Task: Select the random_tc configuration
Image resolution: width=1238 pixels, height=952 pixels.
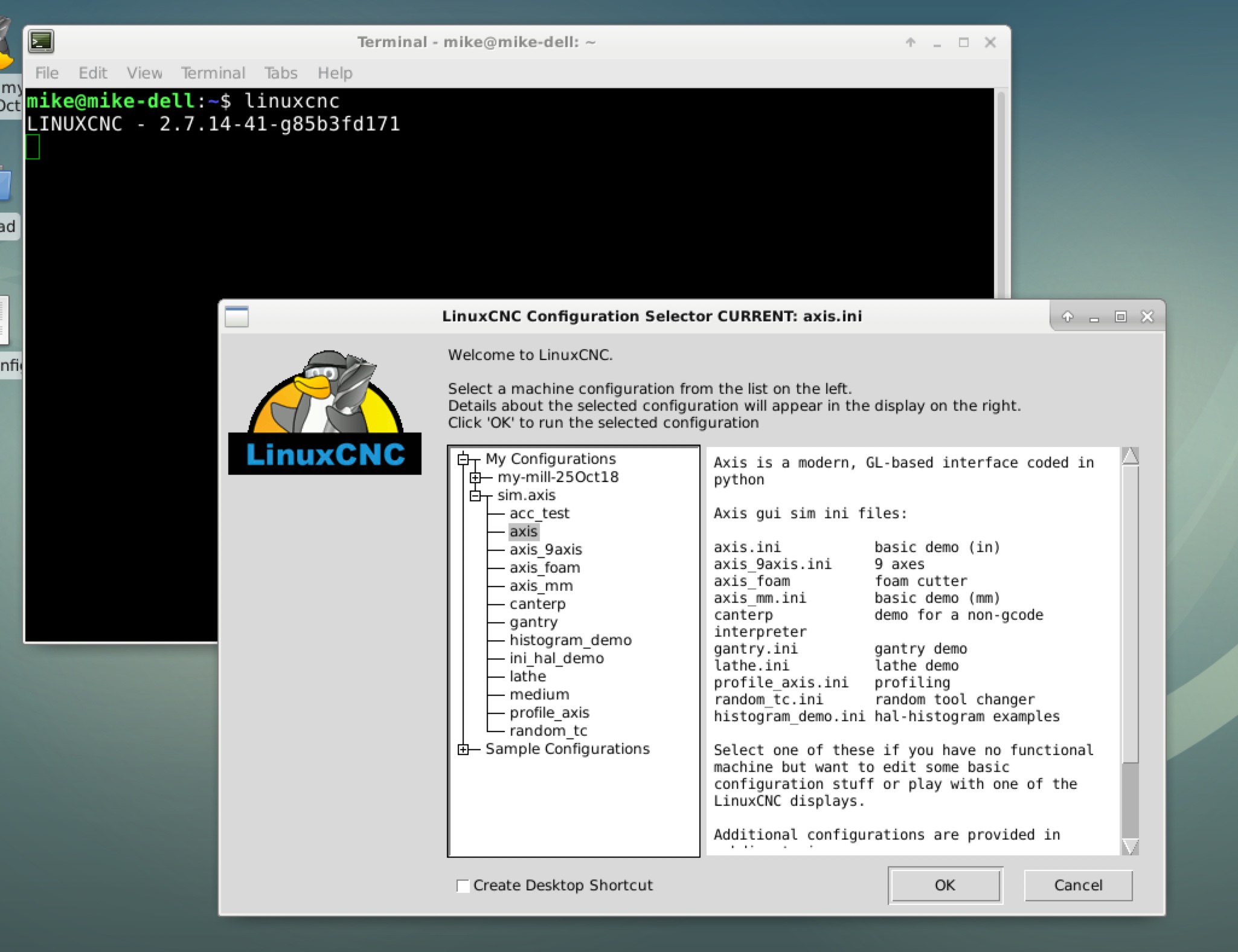Action: [548, 731]
